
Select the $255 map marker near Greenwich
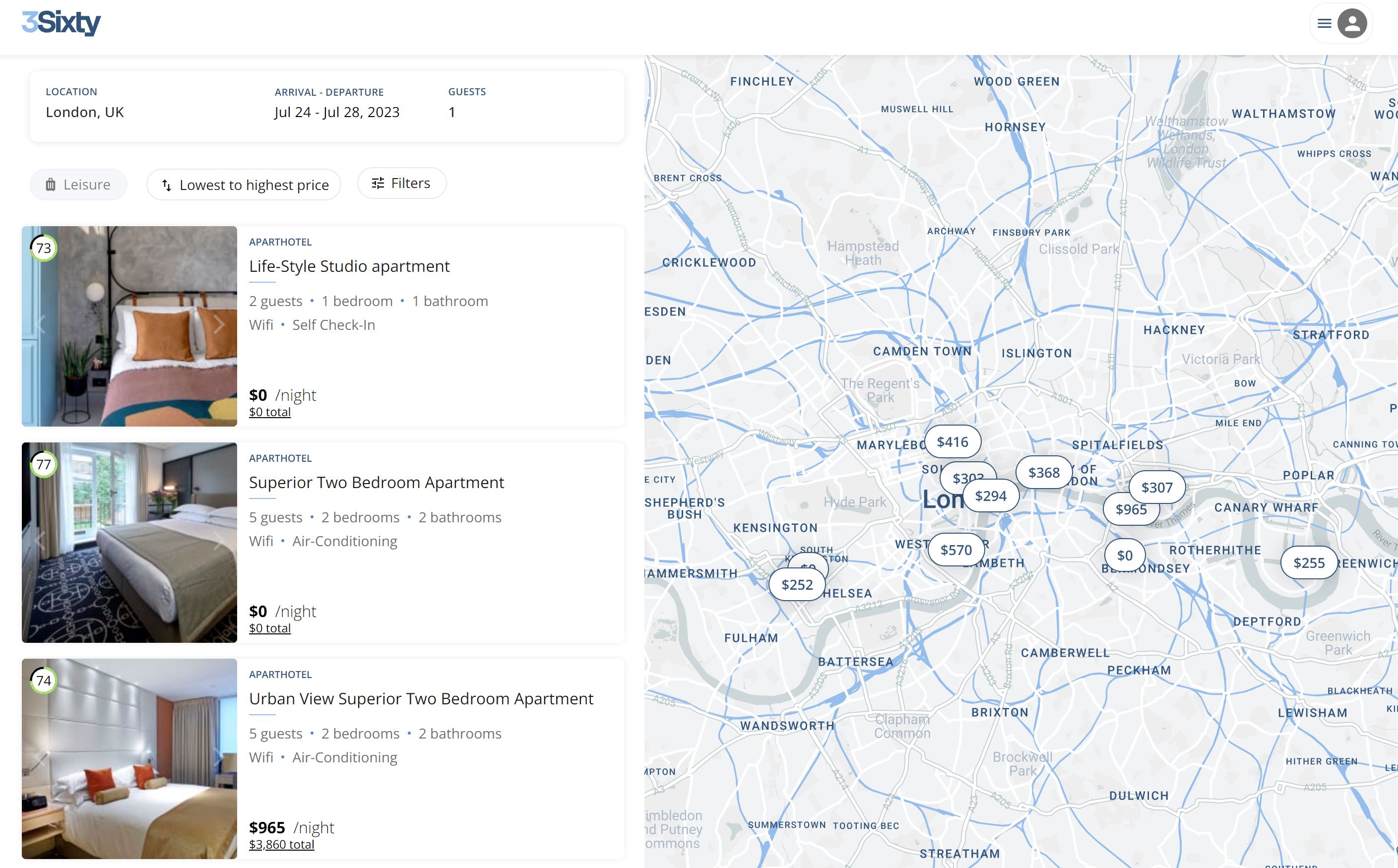[x=1308, y=563]
